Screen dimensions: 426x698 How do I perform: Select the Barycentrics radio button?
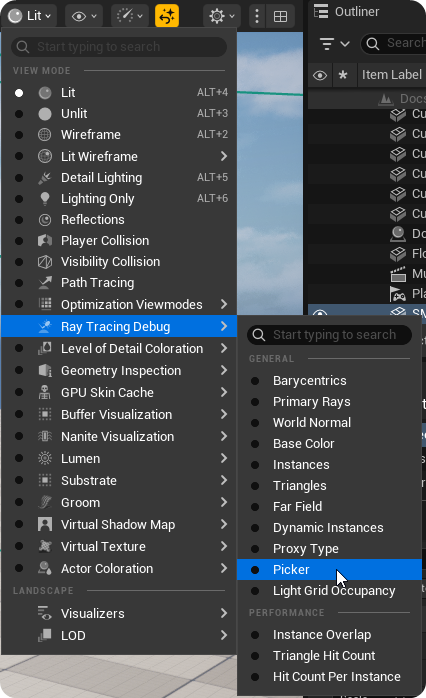point(255,381)
